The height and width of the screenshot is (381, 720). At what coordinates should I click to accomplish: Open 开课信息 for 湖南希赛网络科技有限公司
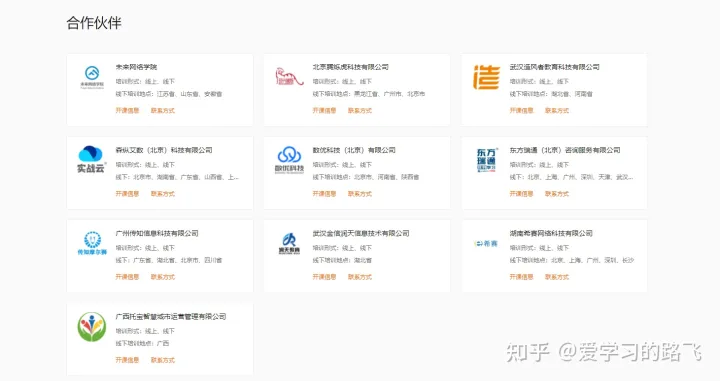[x=521, y=277]
